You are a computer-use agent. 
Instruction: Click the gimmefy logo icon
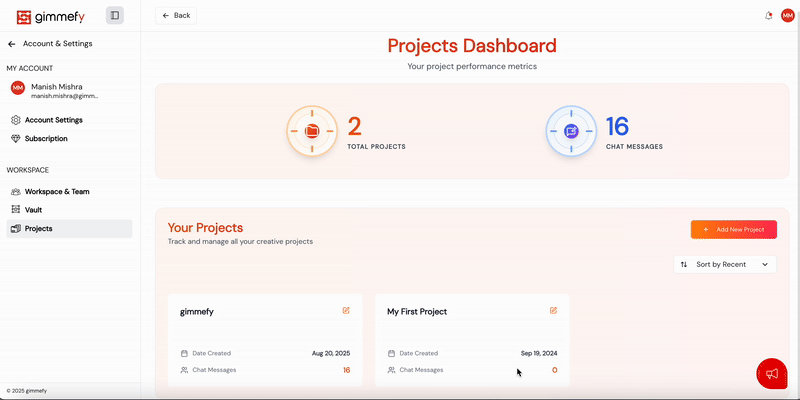pyautogui.click(x=23, y=16)
